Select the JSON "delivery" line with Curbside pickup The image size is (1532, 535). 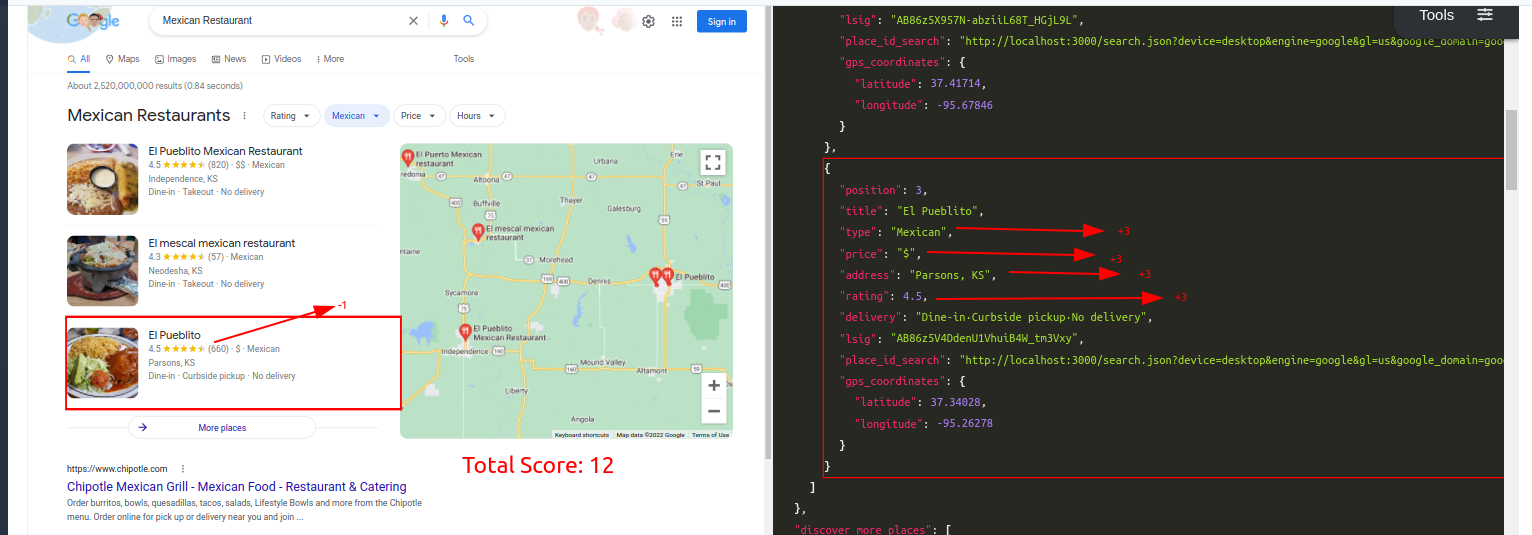pos(998,317)
